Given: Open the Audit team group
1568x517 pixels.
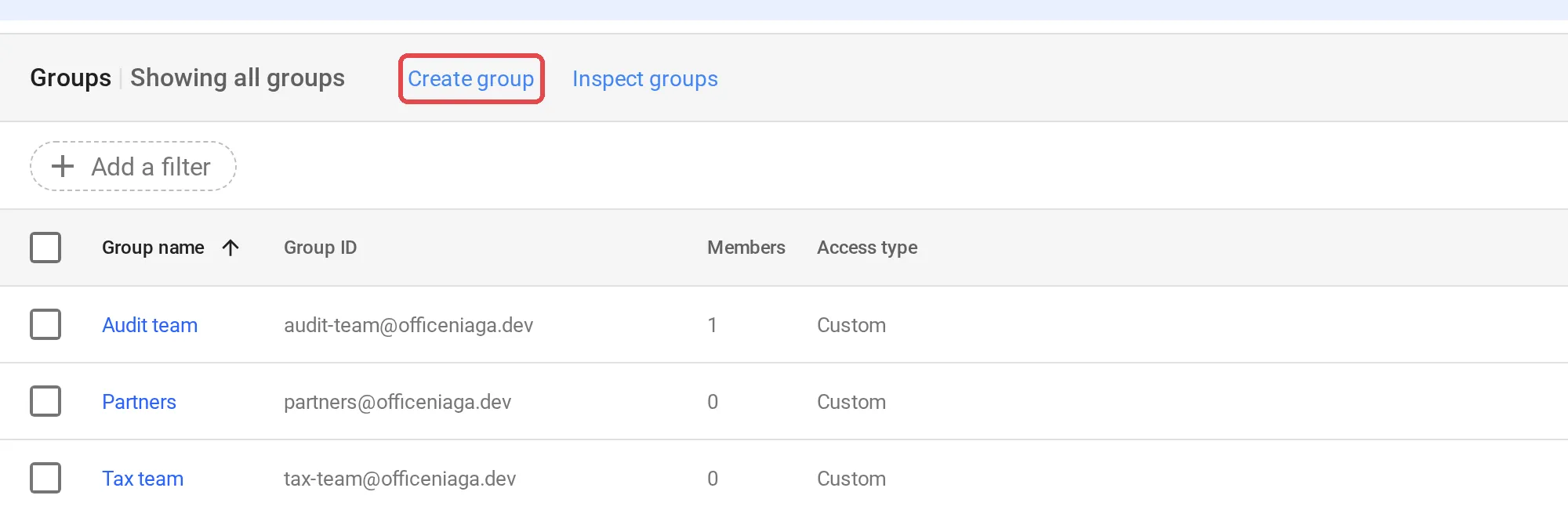Looking at the screenshot, I should tap(150, 324).
